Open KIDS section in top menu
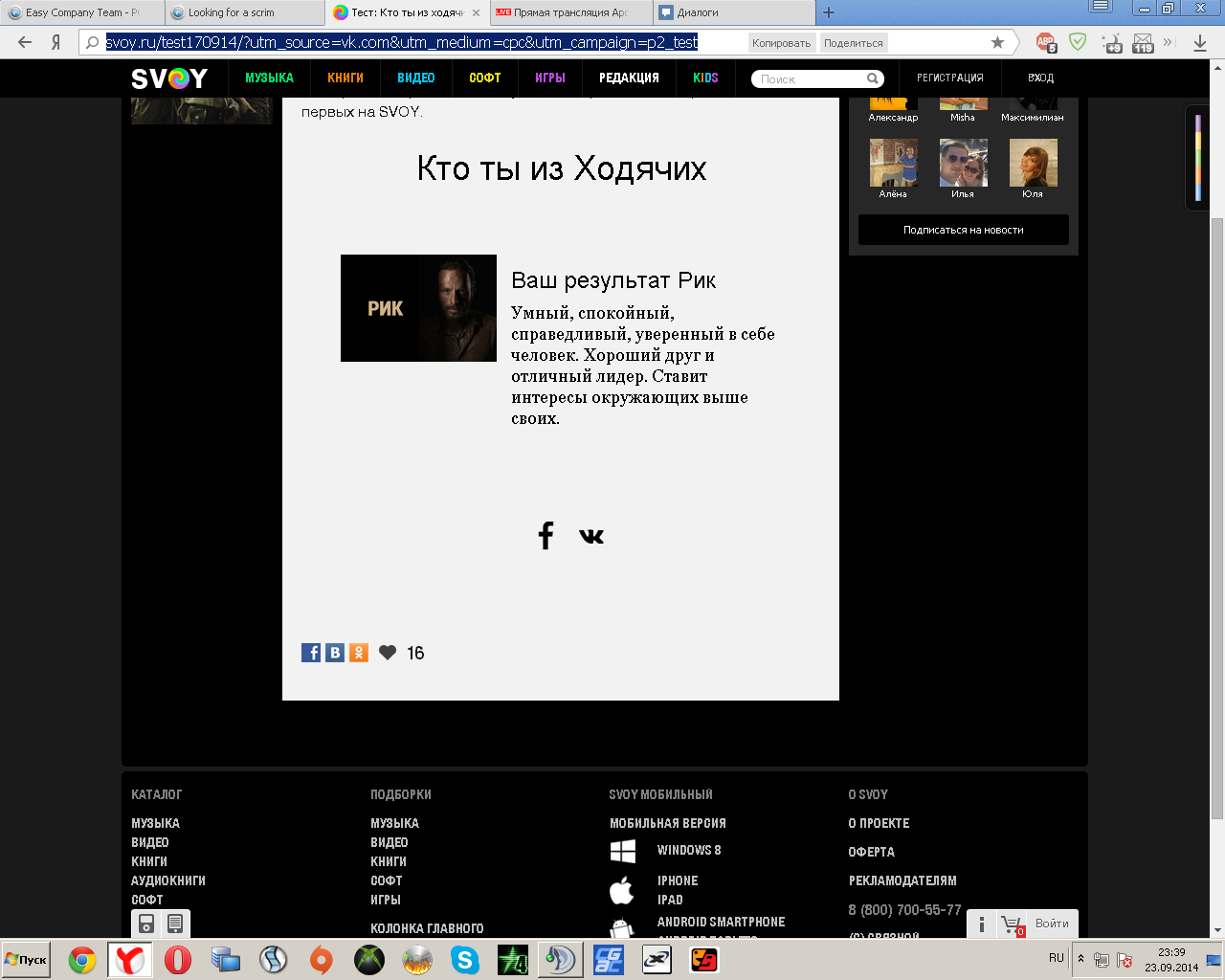 (x=705, y=78)
